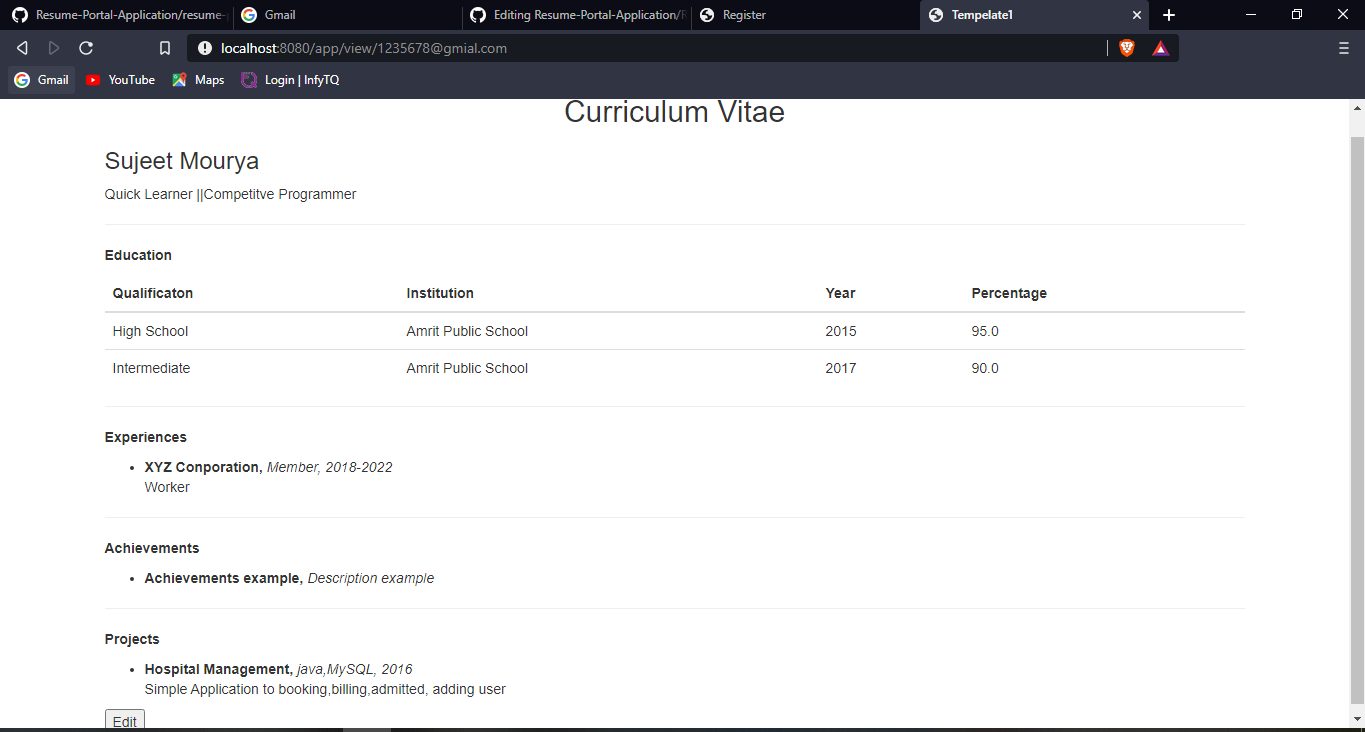The height and width of the screenshot is (732, 1365).
Task: Switch to the Register tab
Action: (x=806, y=15)
